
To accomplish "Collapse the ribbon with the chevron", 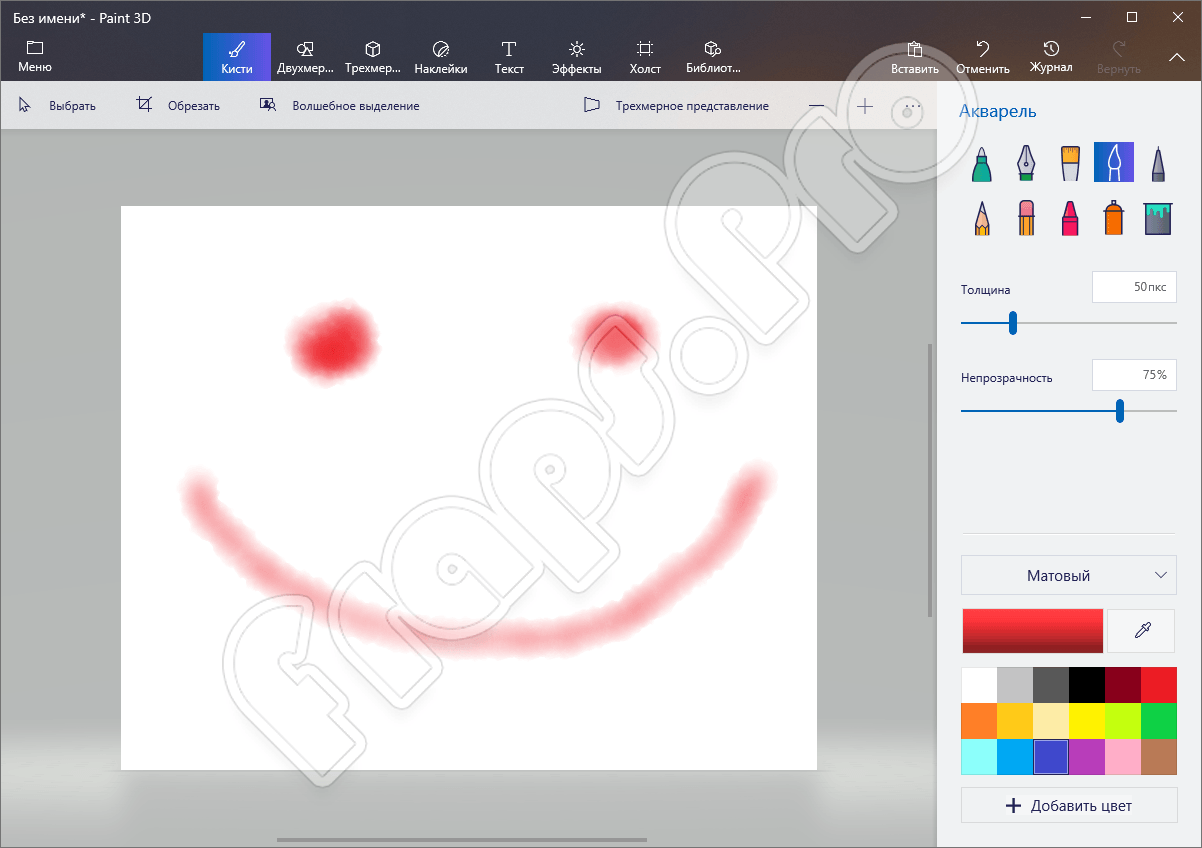I will pyautogui.click(x=1176, y=57).
